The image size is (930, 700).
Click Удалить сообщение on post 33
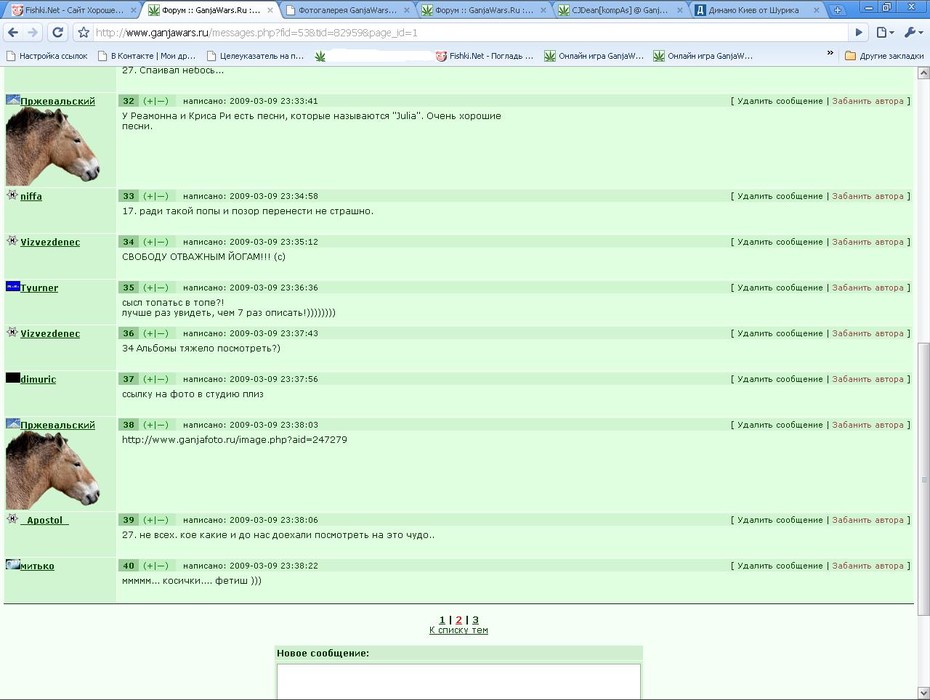tap(780, 196)
